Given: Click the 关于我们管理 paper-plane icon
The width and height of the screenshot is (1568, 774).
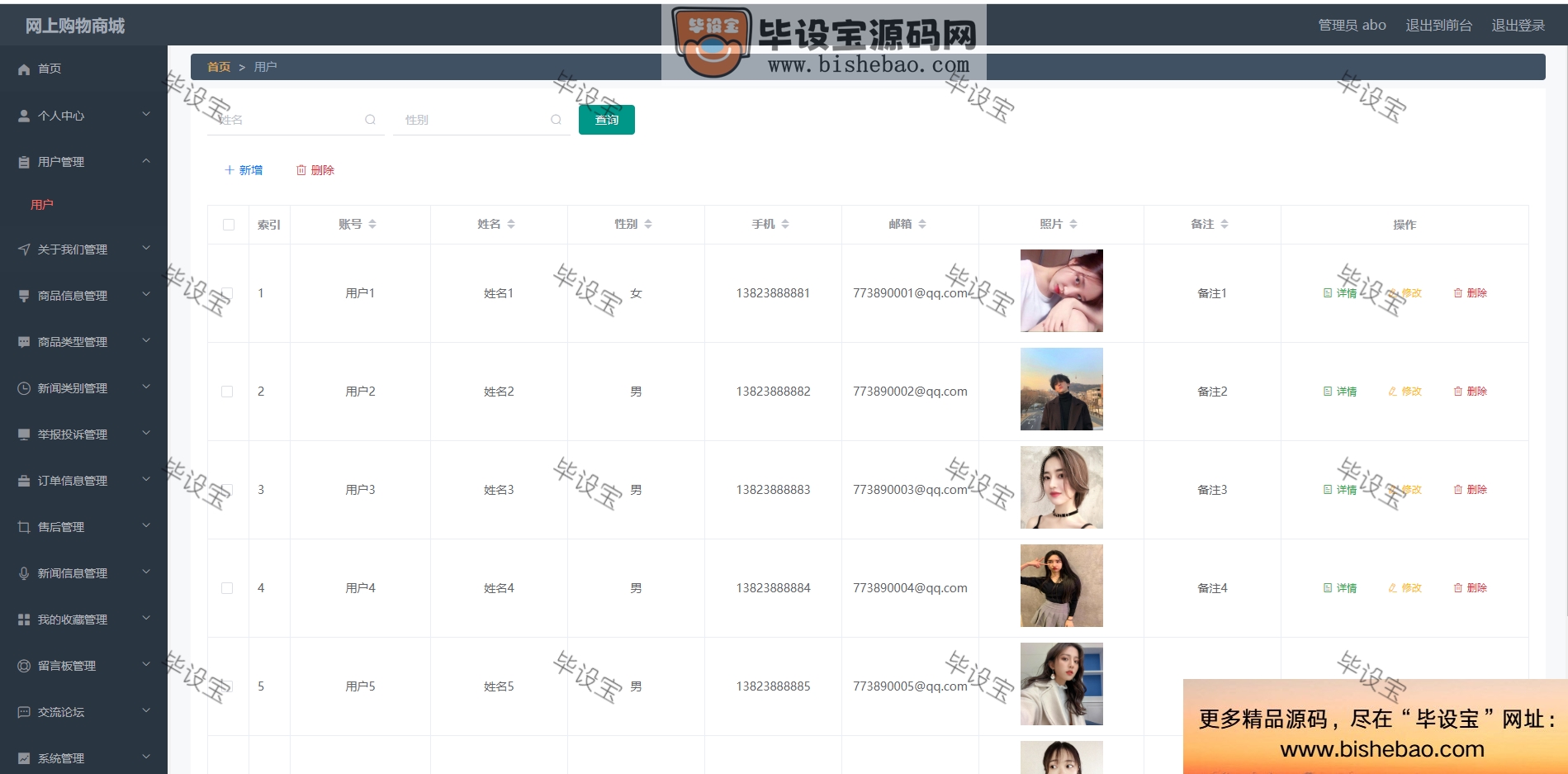Looking at the screenshot, I should [x=24, y=249].
